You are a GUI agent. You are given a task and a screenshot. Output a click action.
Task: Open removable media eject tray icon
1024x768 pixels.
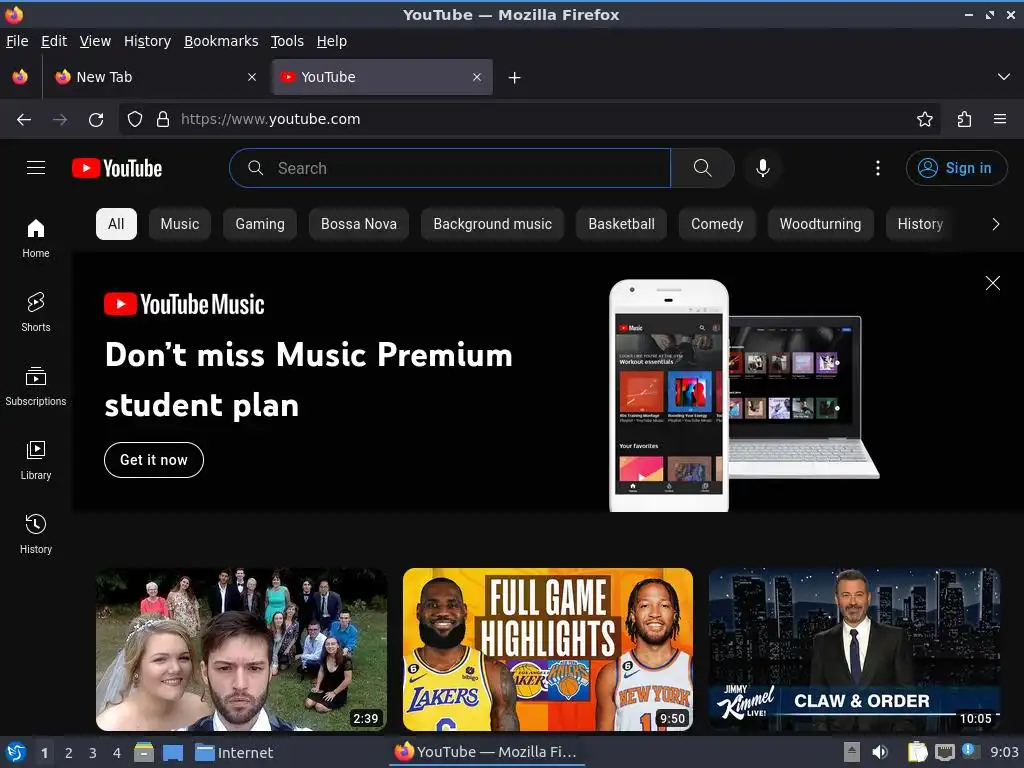click(x=852, y=752)
